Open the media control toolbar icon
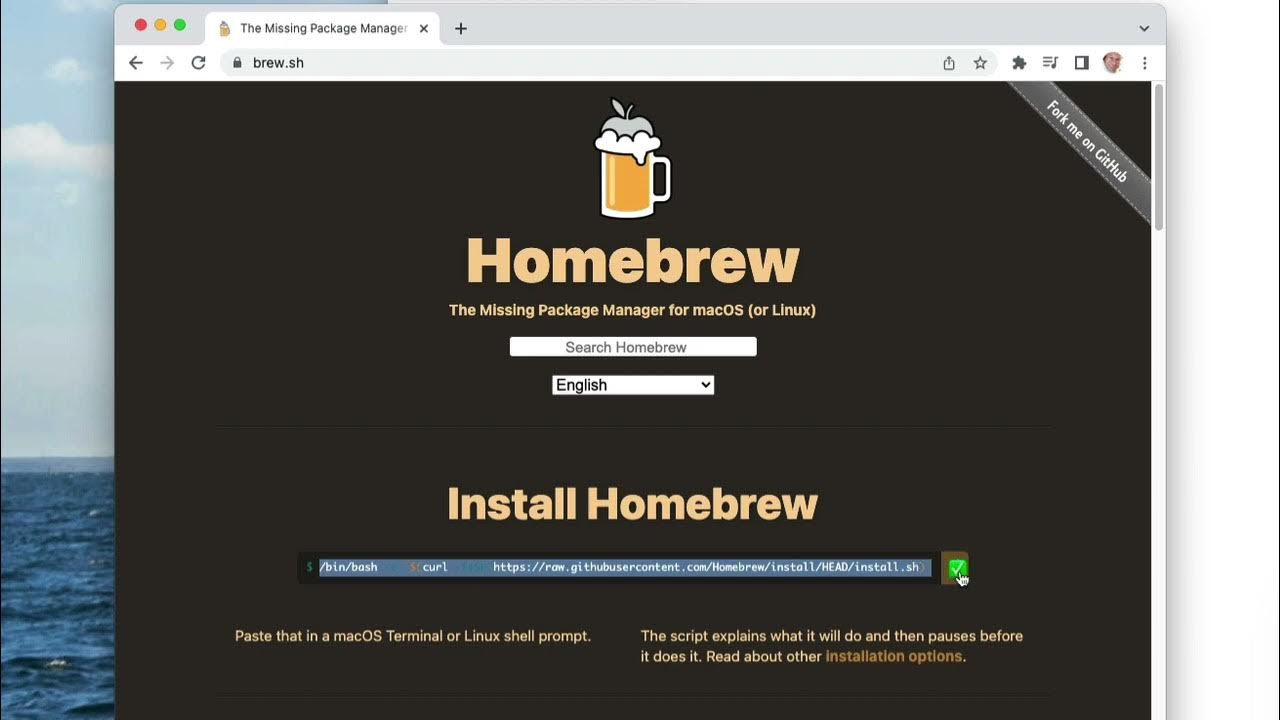1280x720 pixels. click(x=1050, y=63)
